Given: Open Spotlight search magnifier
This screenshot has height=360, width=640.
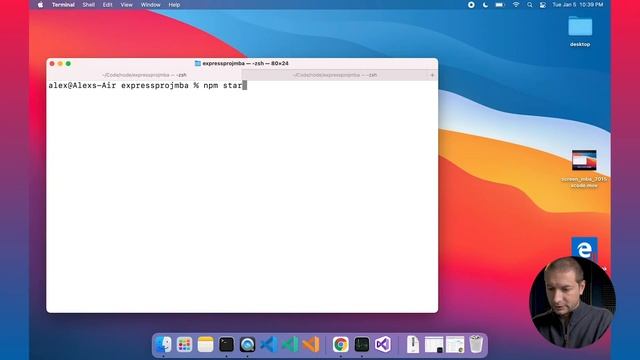Looking at the screenshot, I should tap(530, 5).
